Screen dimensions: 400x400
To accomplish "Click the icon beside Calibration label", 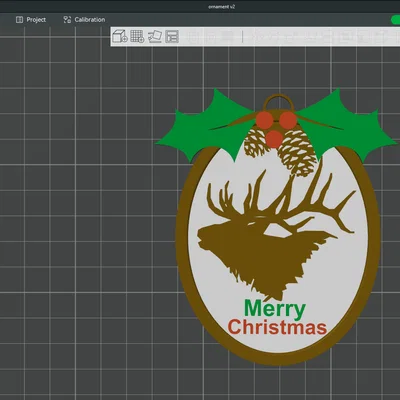I will (x=67, y=20).
